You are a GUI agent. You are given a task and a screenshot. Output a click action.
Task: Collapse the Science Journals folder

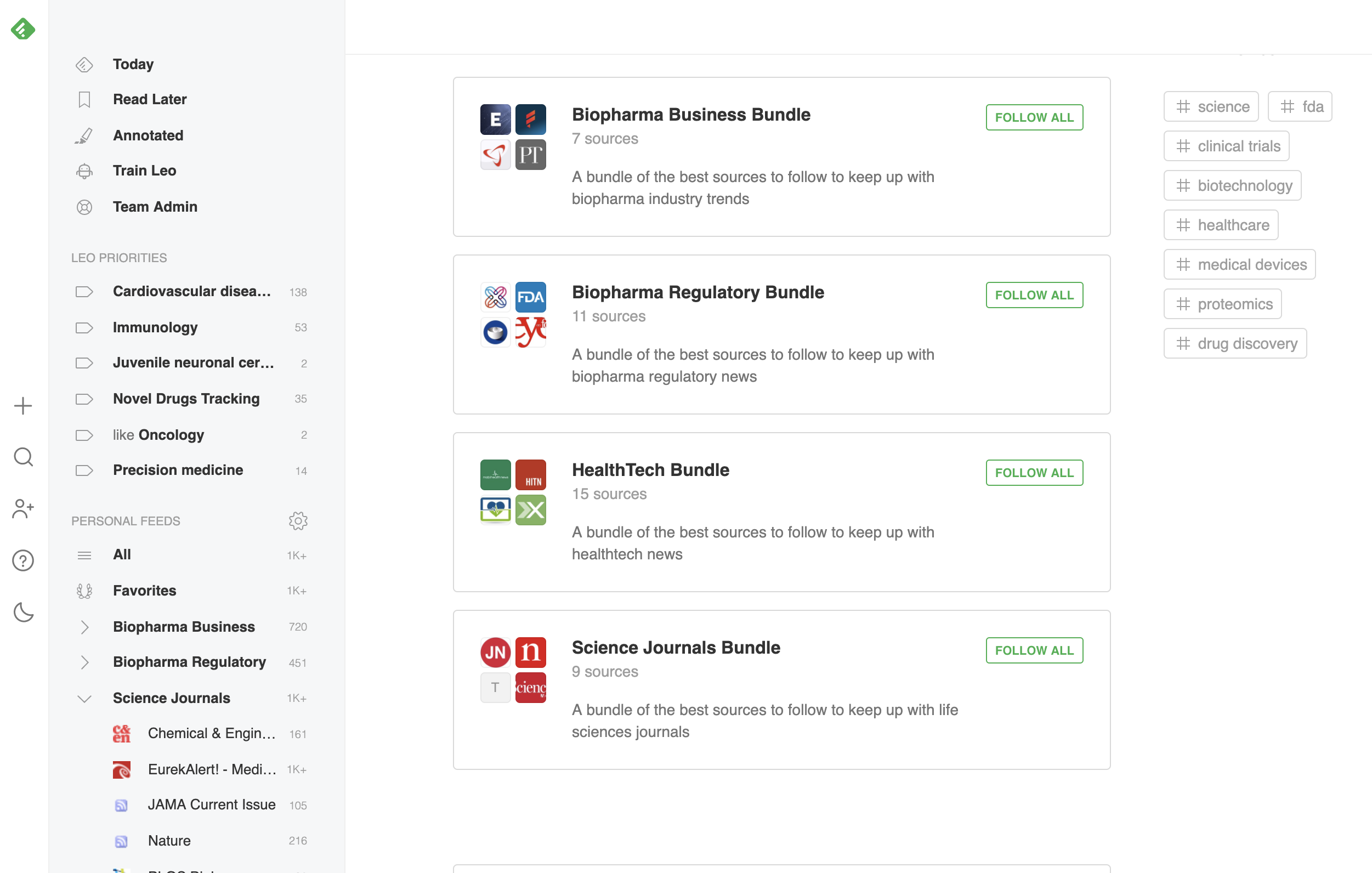click(84, 699)
